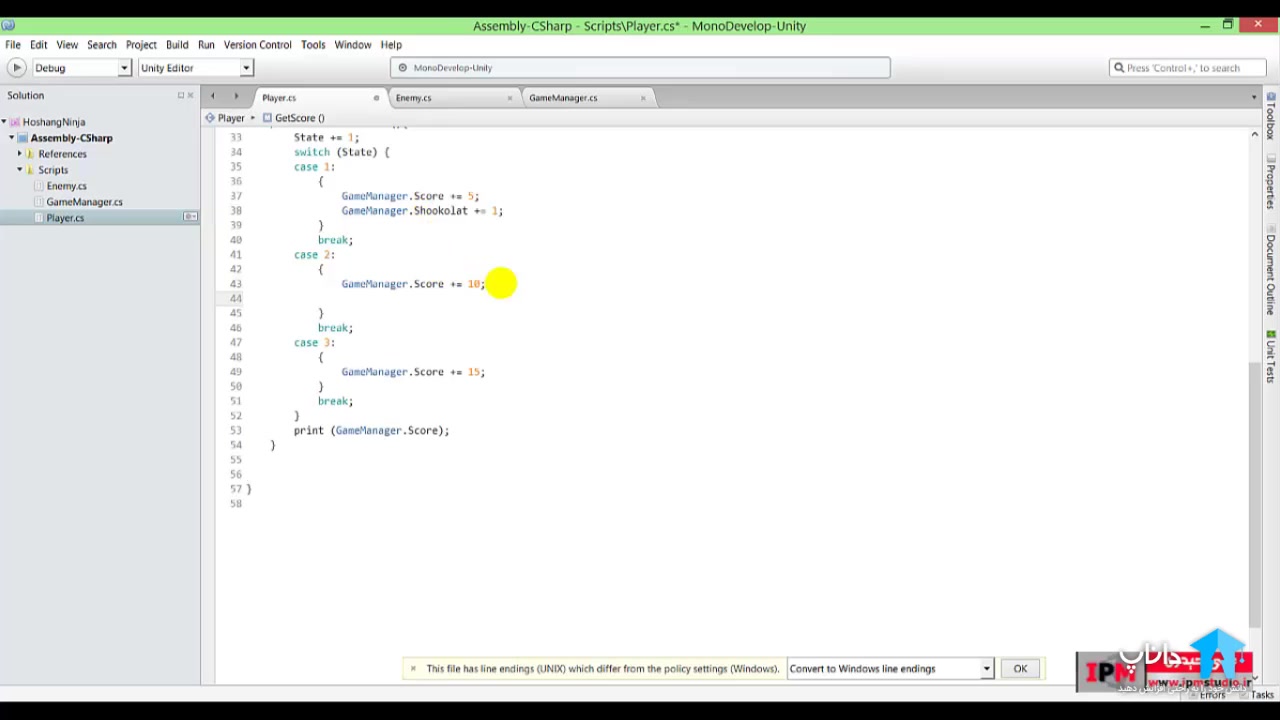
Task: Click the 'GameManager.Score += 15;' code line
Action: (413, 372)
